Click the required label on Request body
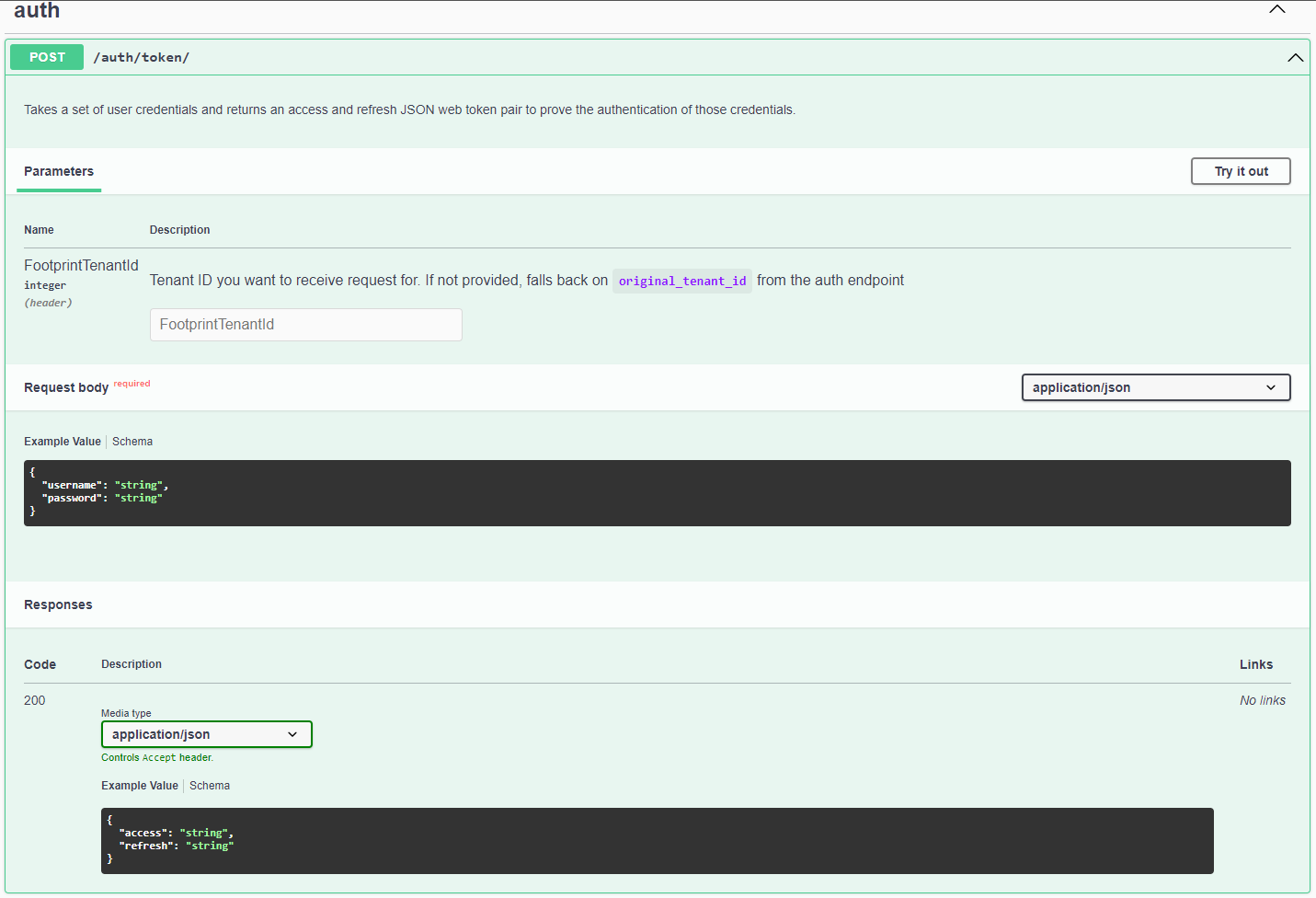 pyautogui.click(x=132, y=383)
